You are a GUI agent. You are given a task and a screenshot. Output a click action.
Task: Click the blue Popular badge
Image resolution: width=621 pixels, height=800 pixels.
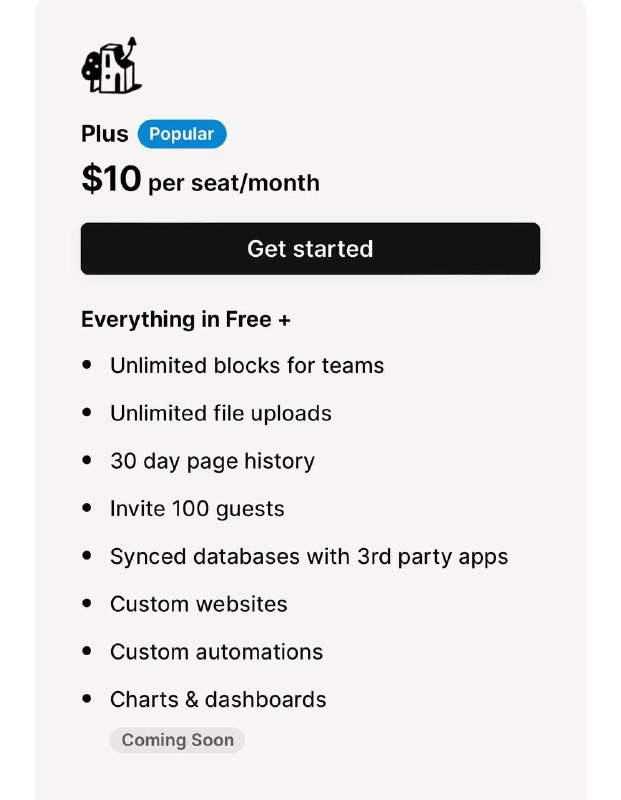pyautogui.click(x=182, y=134)
